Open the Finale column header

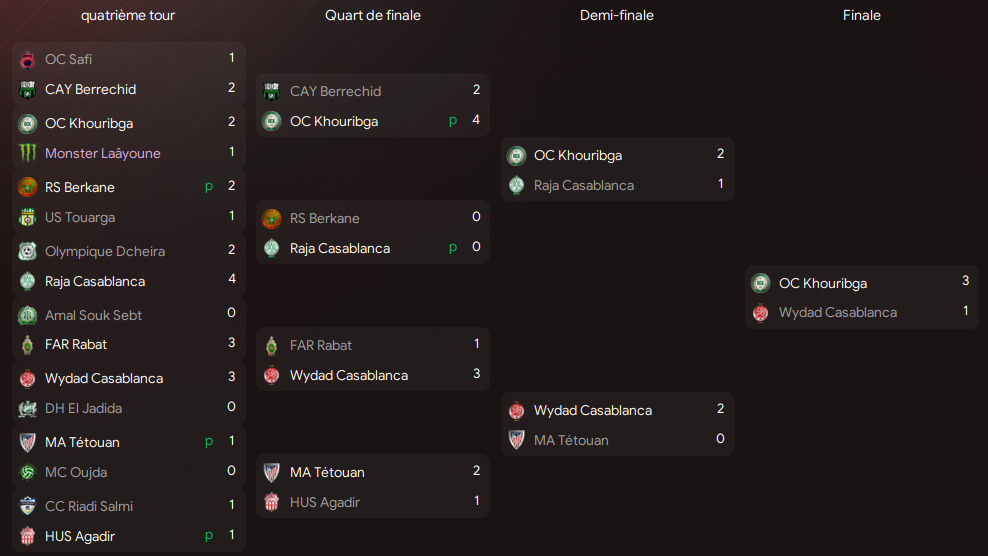[x=861, y=15]
